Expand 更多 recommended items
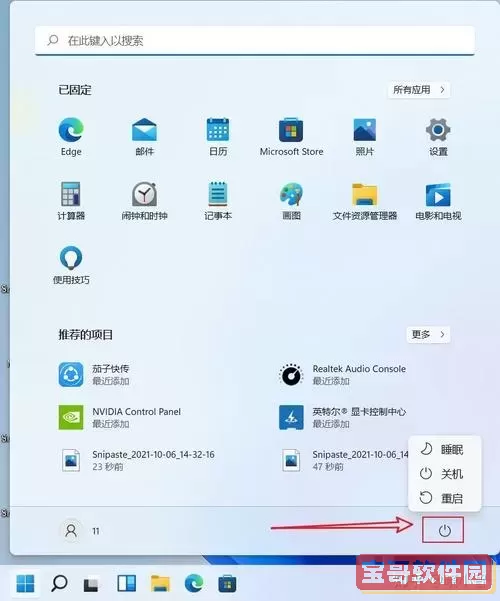 click(x=428, y=335)
